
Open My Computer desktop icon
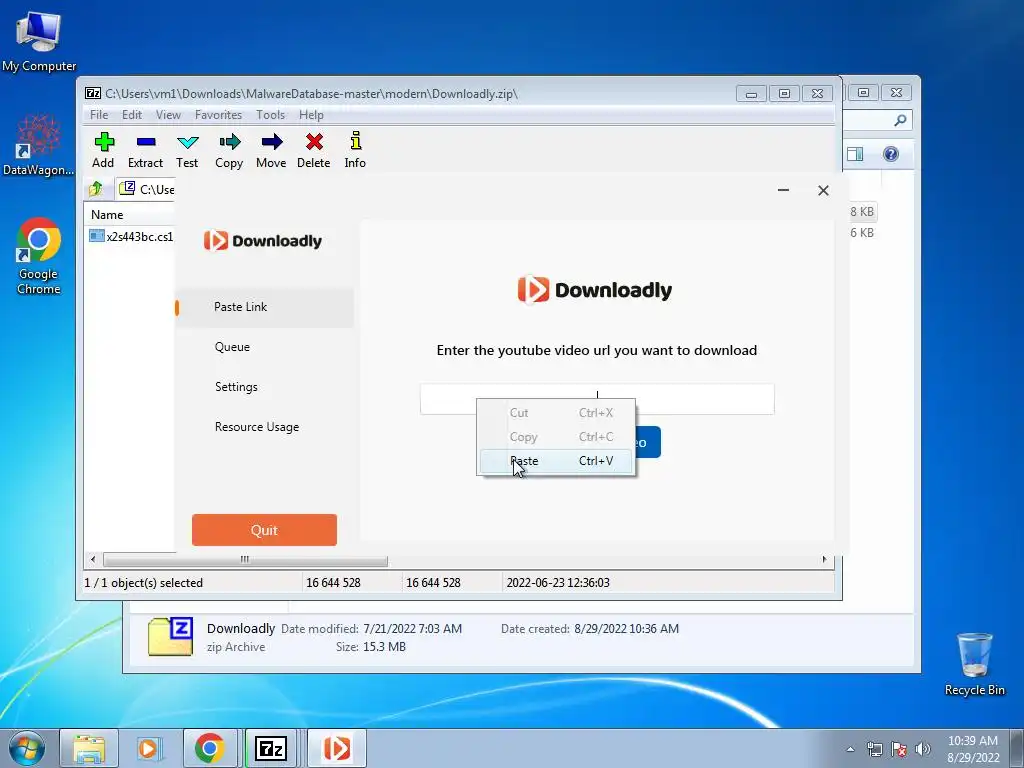(39, 42)
